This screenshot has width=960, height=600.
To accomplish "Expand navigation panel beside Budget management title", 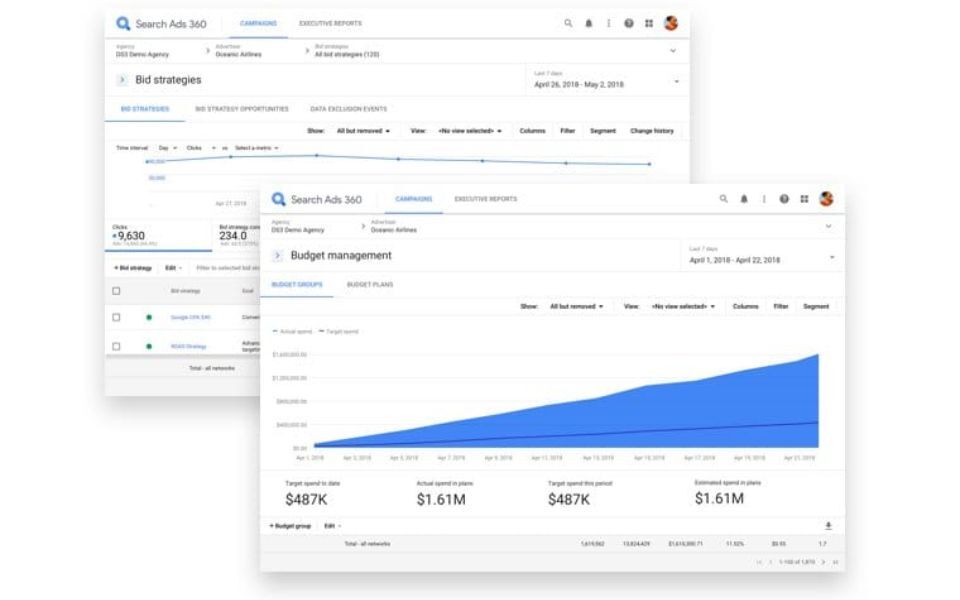I will click(x=277, y=255).
